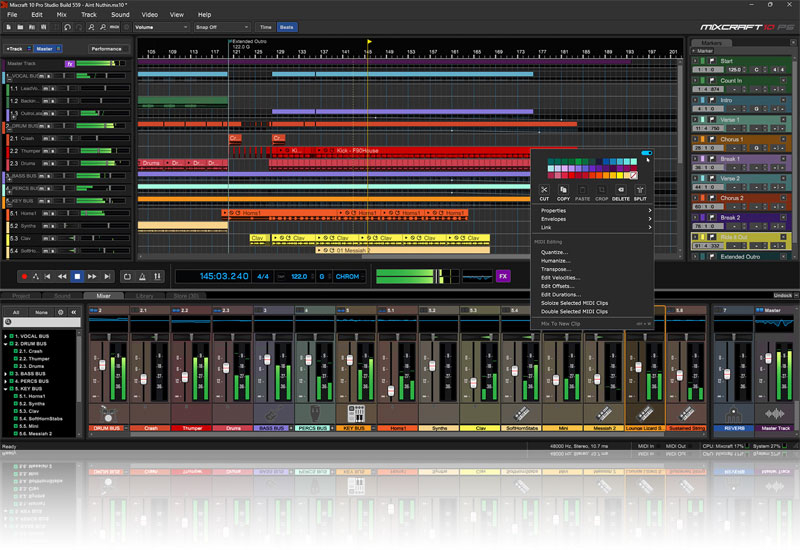
Task: Open the Snap Off dropdown
Action: [220, 27]
